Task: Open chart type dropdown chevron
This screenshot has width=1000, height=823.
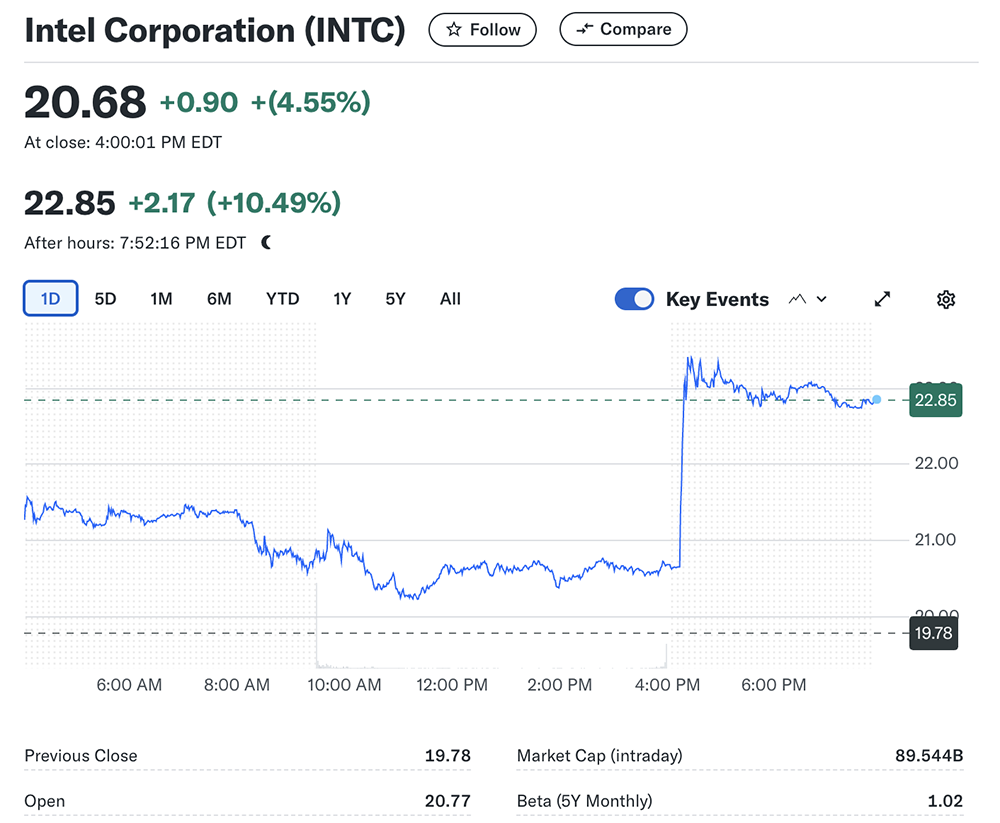Action: click(x=822, y=299)
